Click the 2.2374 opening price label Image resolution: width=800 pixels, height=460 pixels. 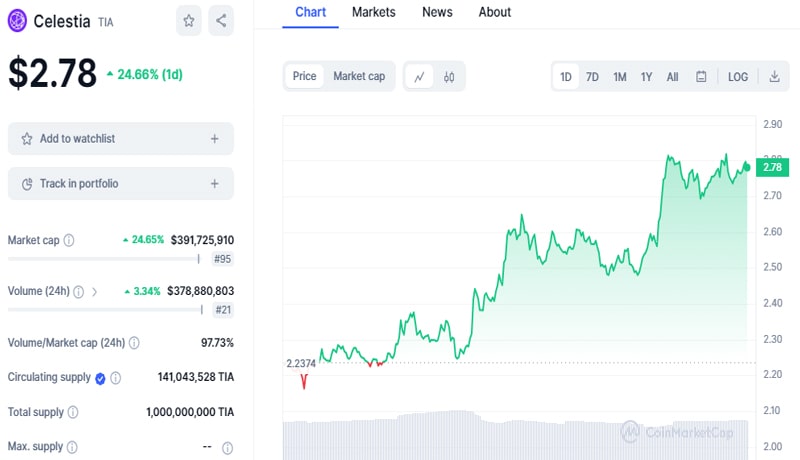click(x=301, y=364)
